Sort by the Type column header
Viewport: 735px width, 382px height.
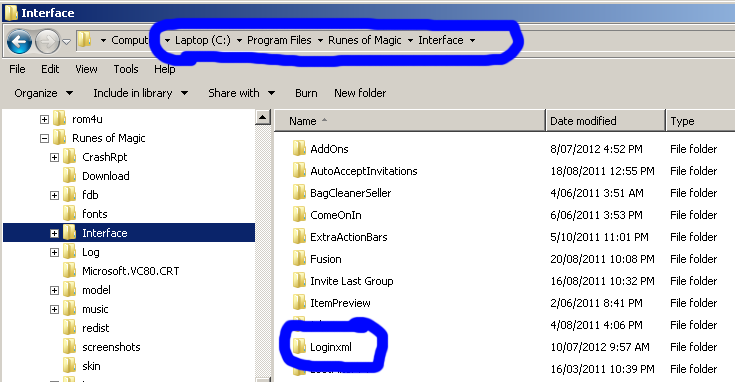coord(701,121)
